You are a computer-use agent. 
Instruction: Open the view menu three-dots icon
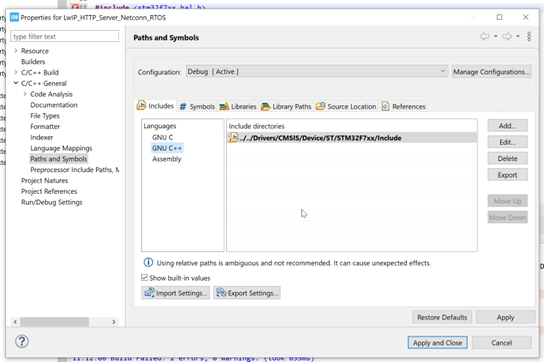point(529,36)
